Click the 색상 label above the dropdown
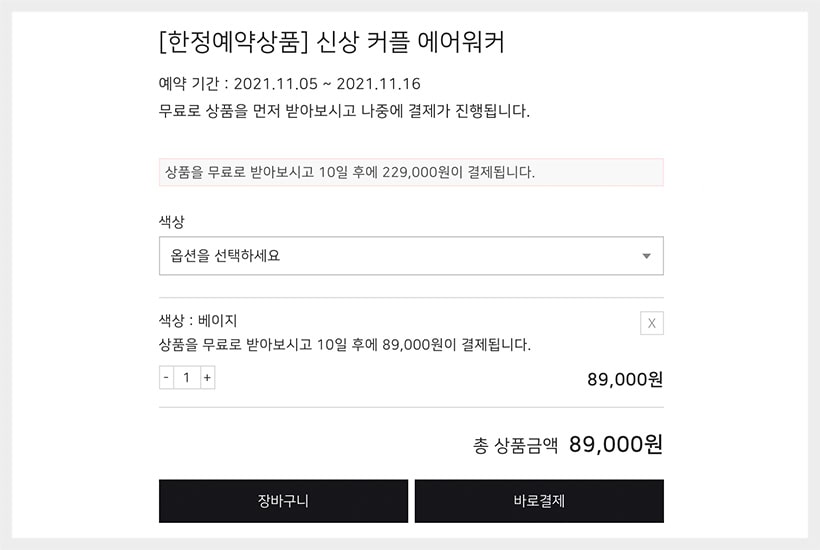Image resolution: width=820 pixels, height=550 pixels. pos(172,221)
